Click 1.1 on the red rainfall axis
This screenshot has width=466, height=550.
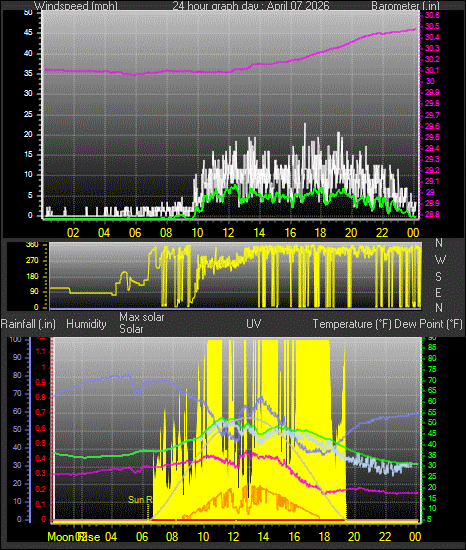[x=41, y=351]
